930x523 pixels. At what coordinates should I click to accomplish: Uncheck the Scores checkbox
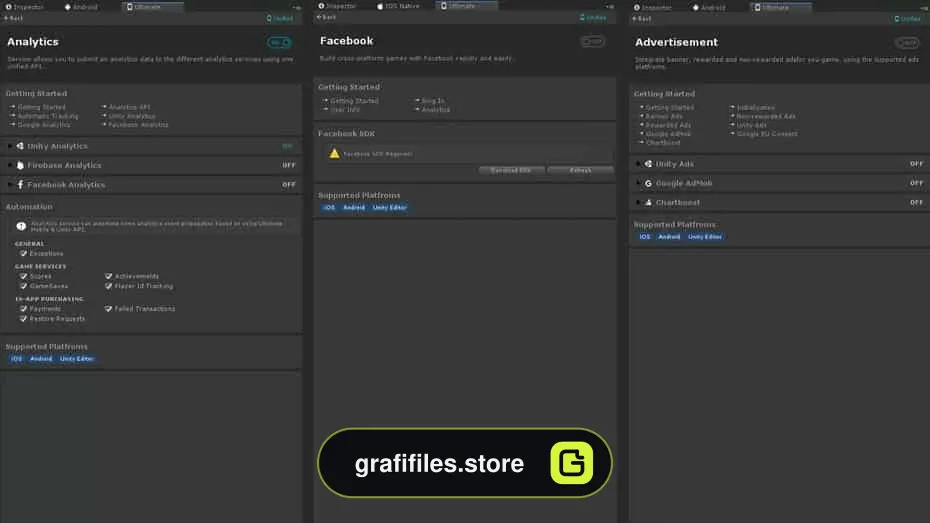[x=23, y=276]
